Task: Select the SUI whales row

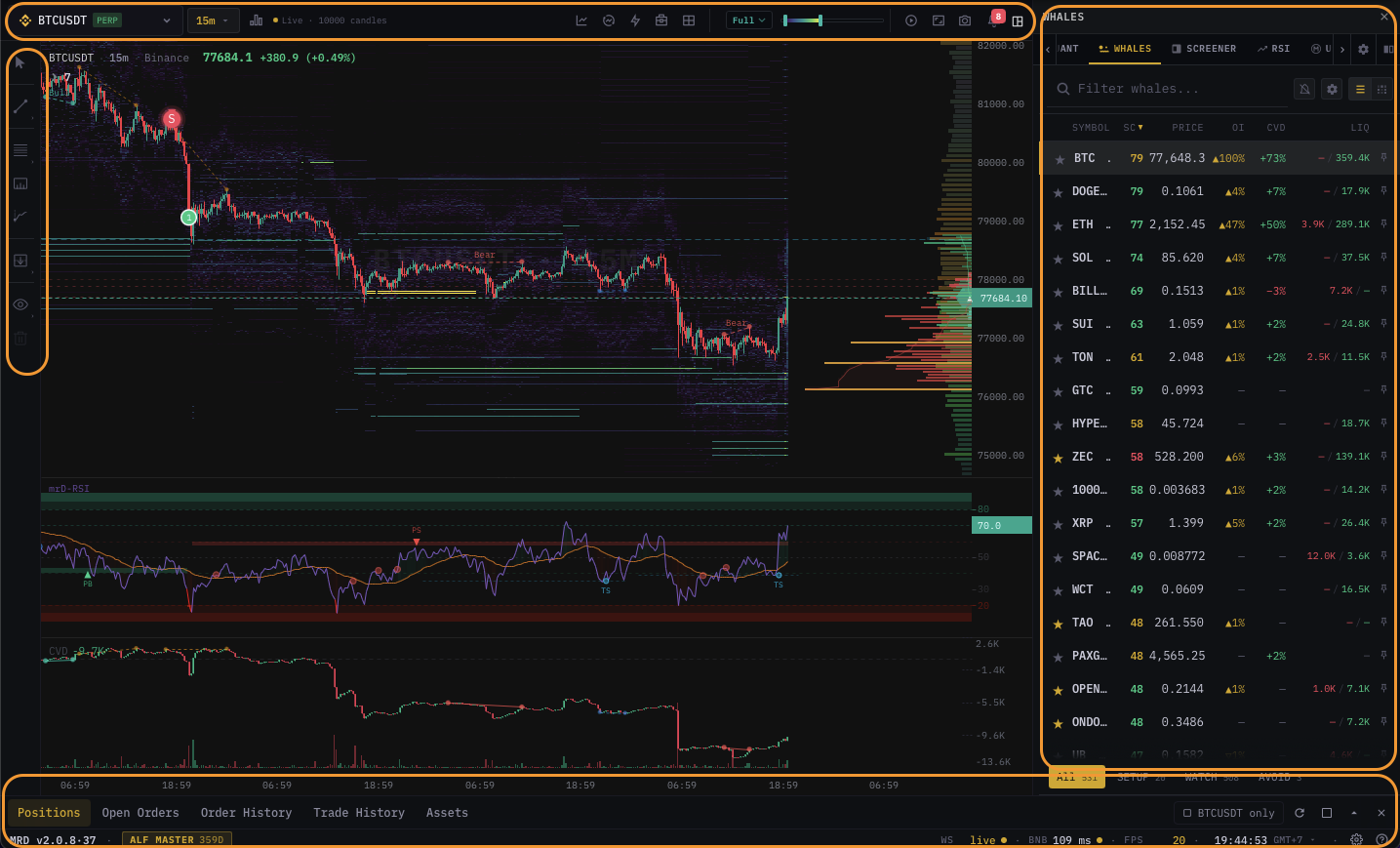Action: 1218,324
